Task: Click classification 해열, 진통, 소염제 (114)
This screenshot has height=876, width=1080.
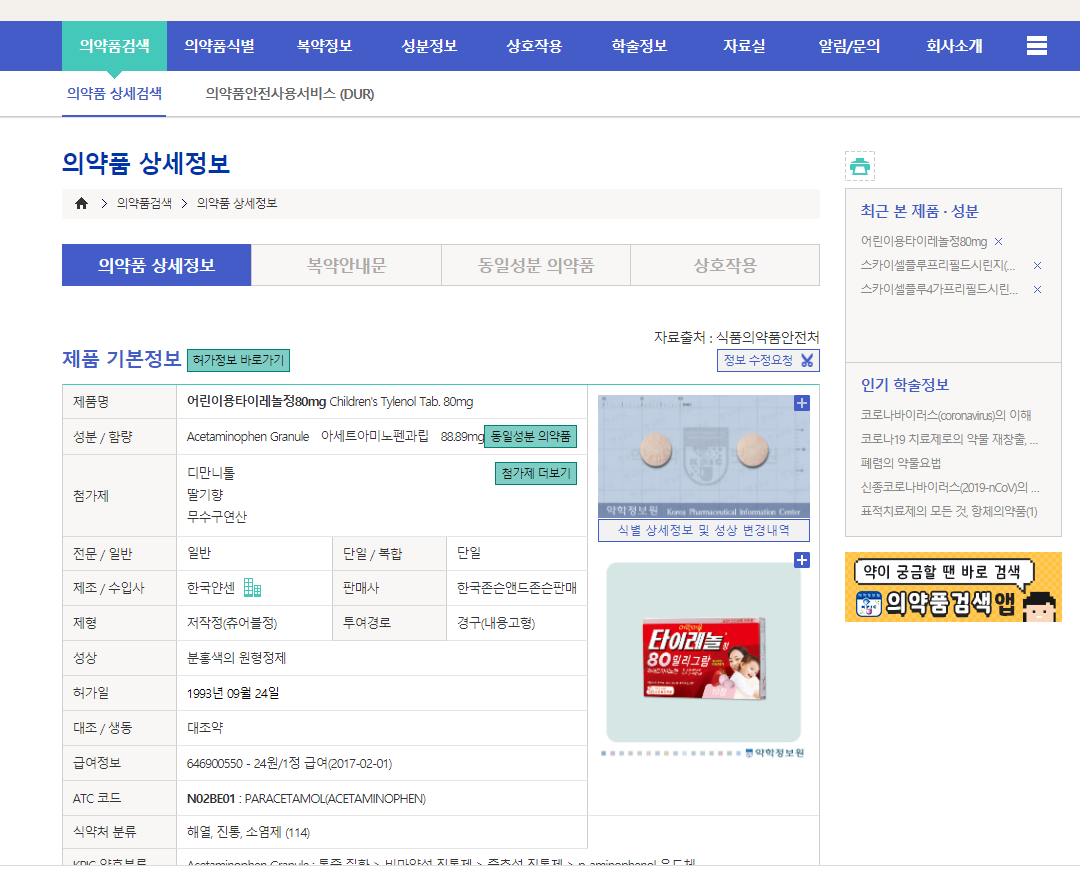Action: 248,833
